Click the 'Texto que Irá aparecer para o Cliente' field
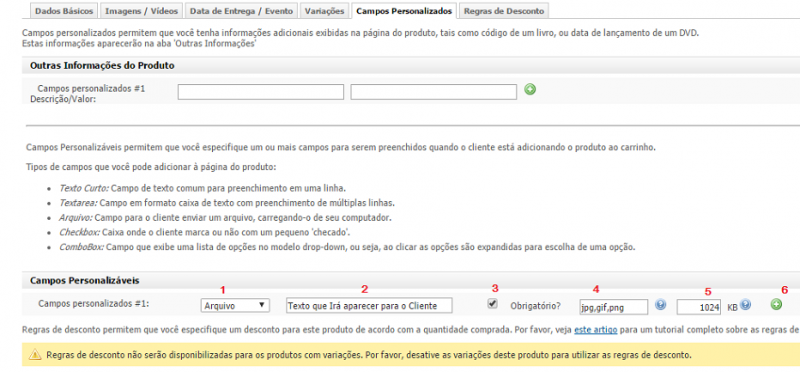Viewport: 800px width, 372px height. coord(369,306)
